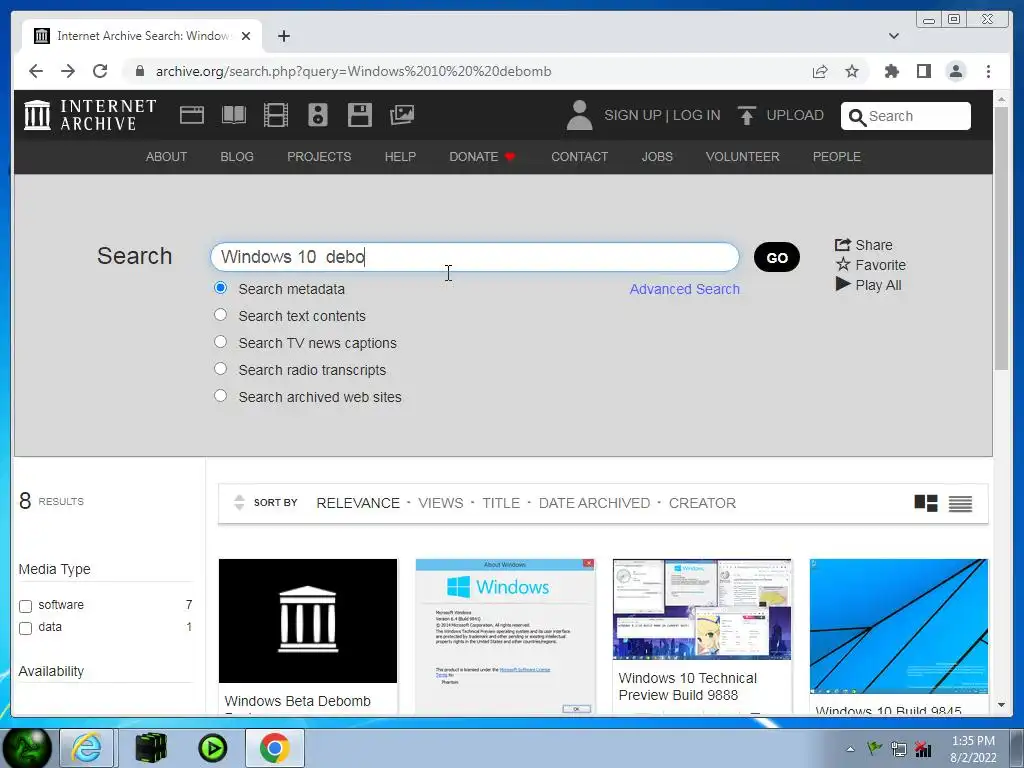Open ABOUT in navigation bar

pos(167,157)
